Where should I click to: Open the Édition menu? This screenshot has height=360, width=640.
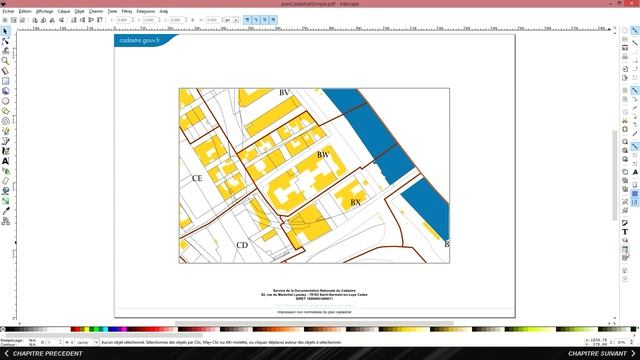25,11
